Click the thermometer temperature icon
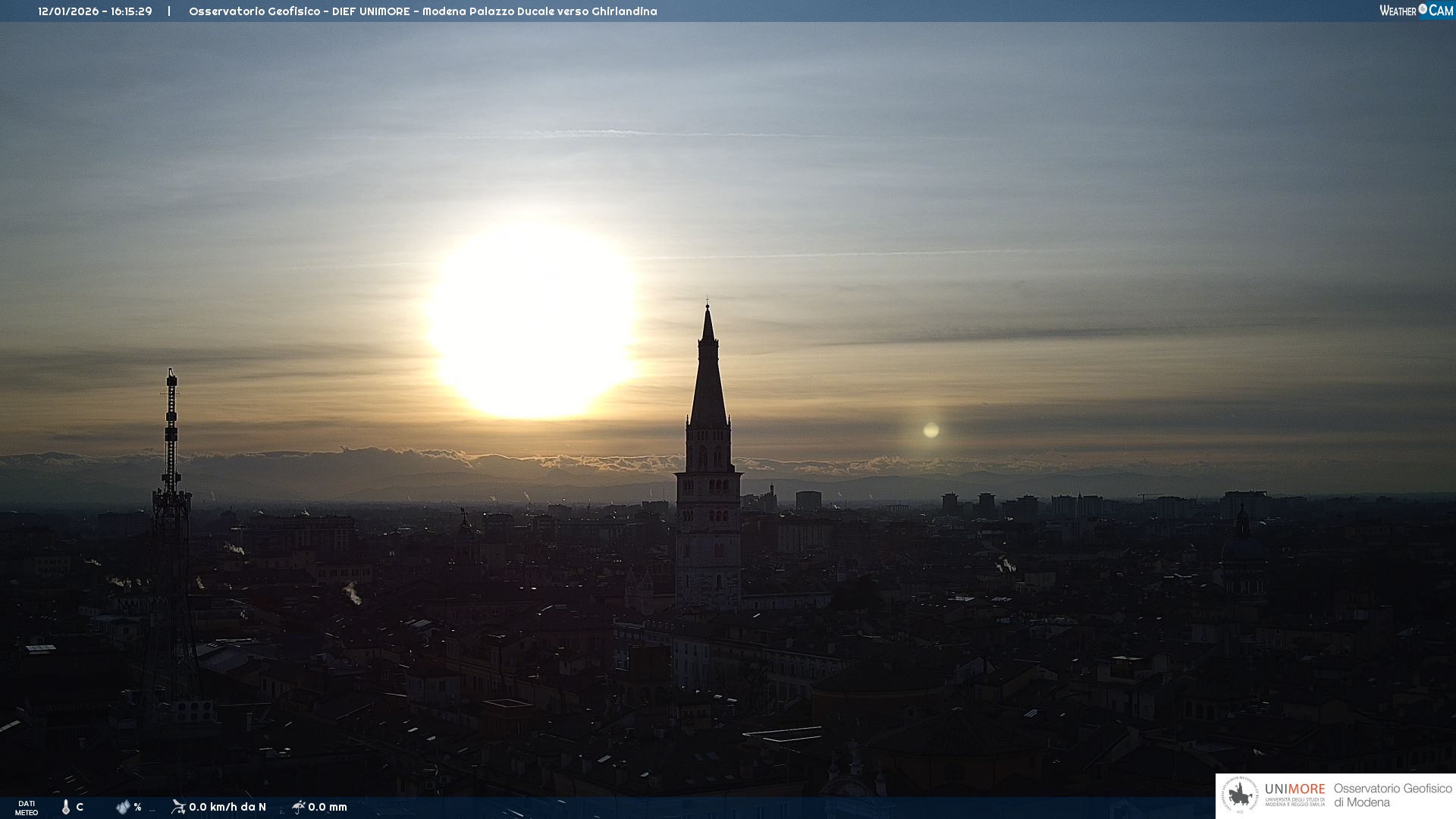Viewport: 1456px width, 819px height. (66, 807)
